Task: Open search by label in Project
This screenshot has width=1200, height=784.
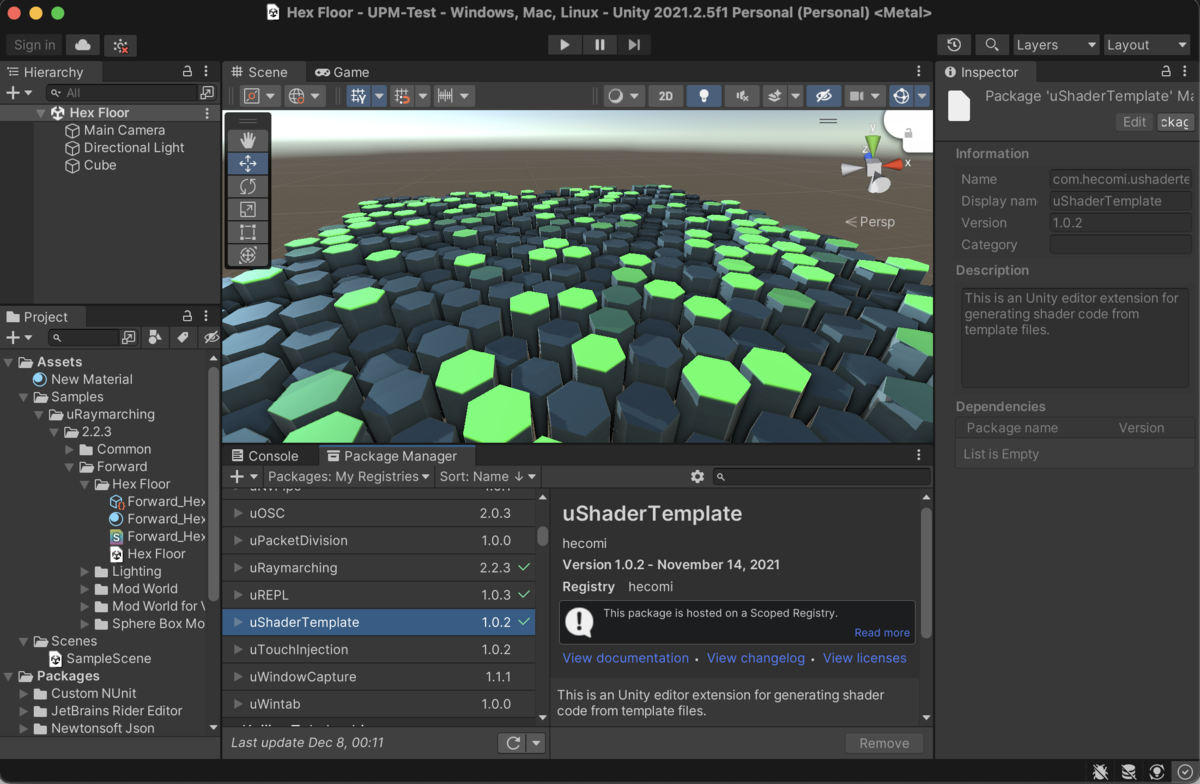Action: [x=183, y=338]
